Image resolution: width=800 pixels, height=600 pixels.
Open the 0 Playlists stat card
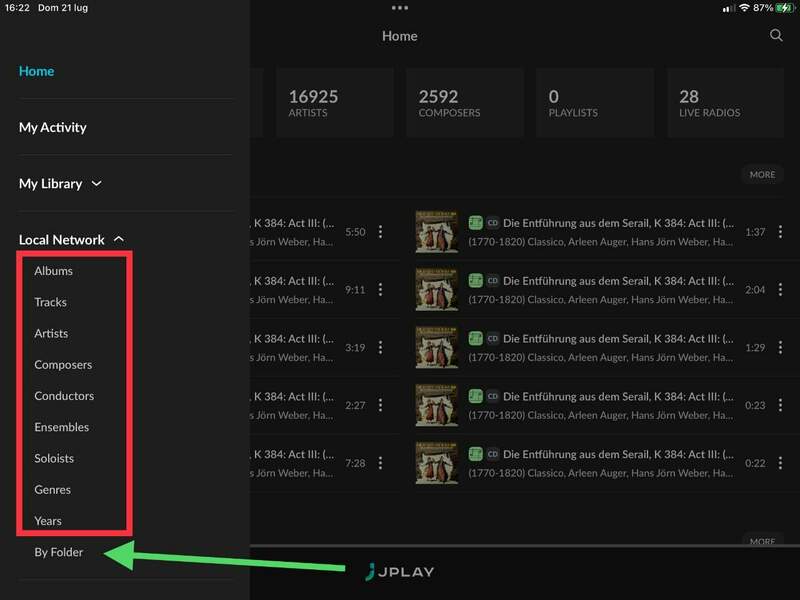tap(595, 103)
